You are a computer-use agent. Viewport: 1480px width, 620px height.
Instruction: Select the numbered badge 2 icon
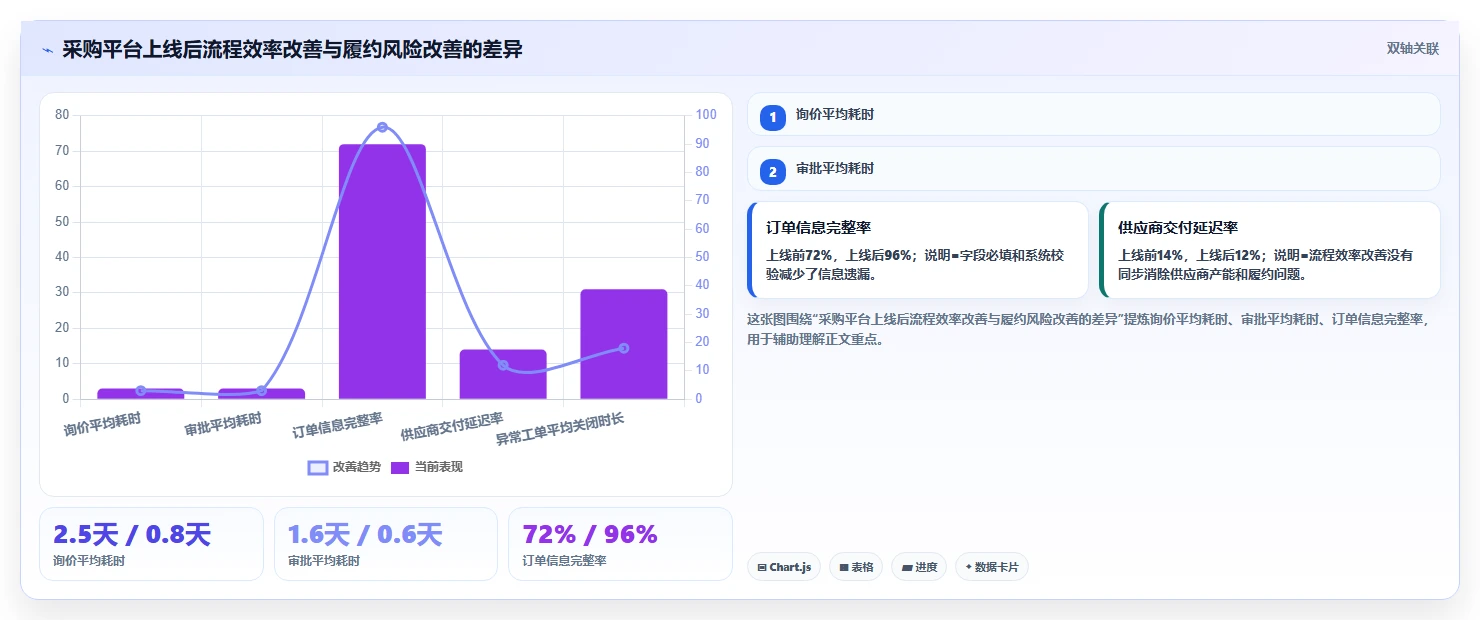click(772, 171)
